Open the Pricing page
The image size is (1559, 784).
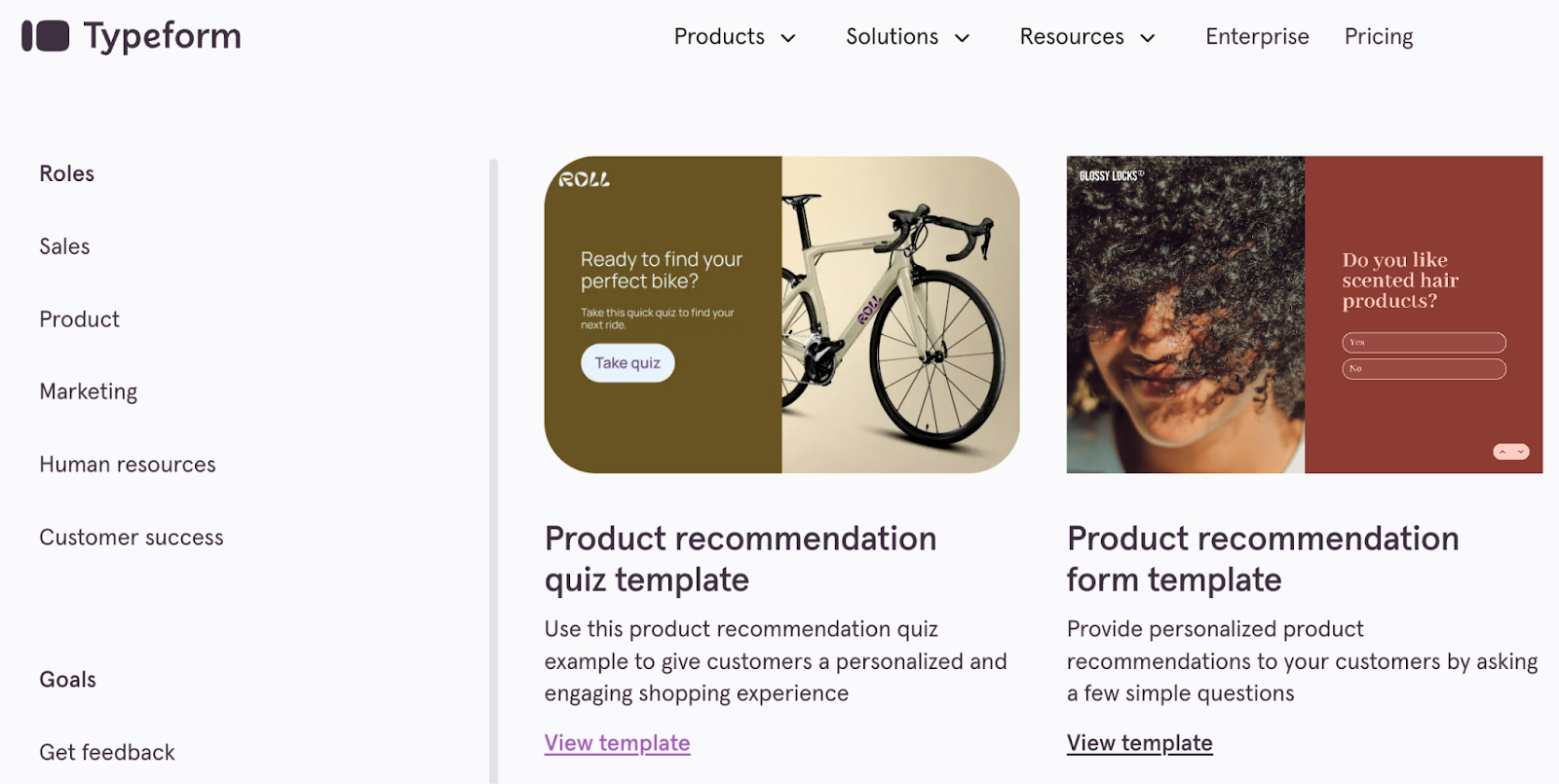tap(1378, 37)
